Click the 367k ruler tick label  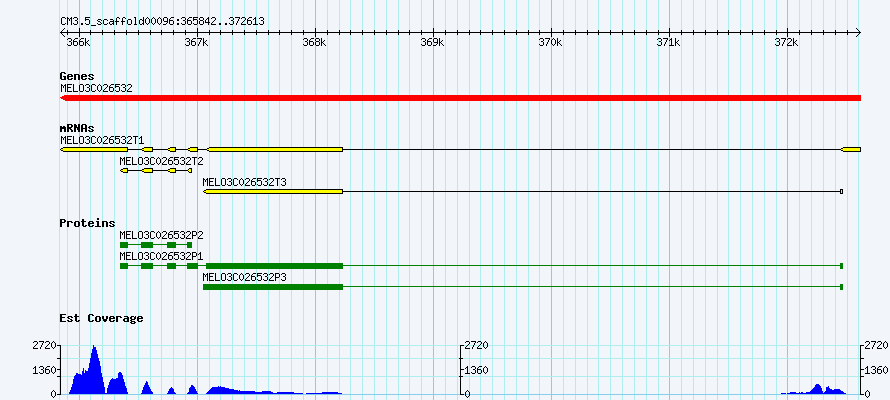coord(196,43)
